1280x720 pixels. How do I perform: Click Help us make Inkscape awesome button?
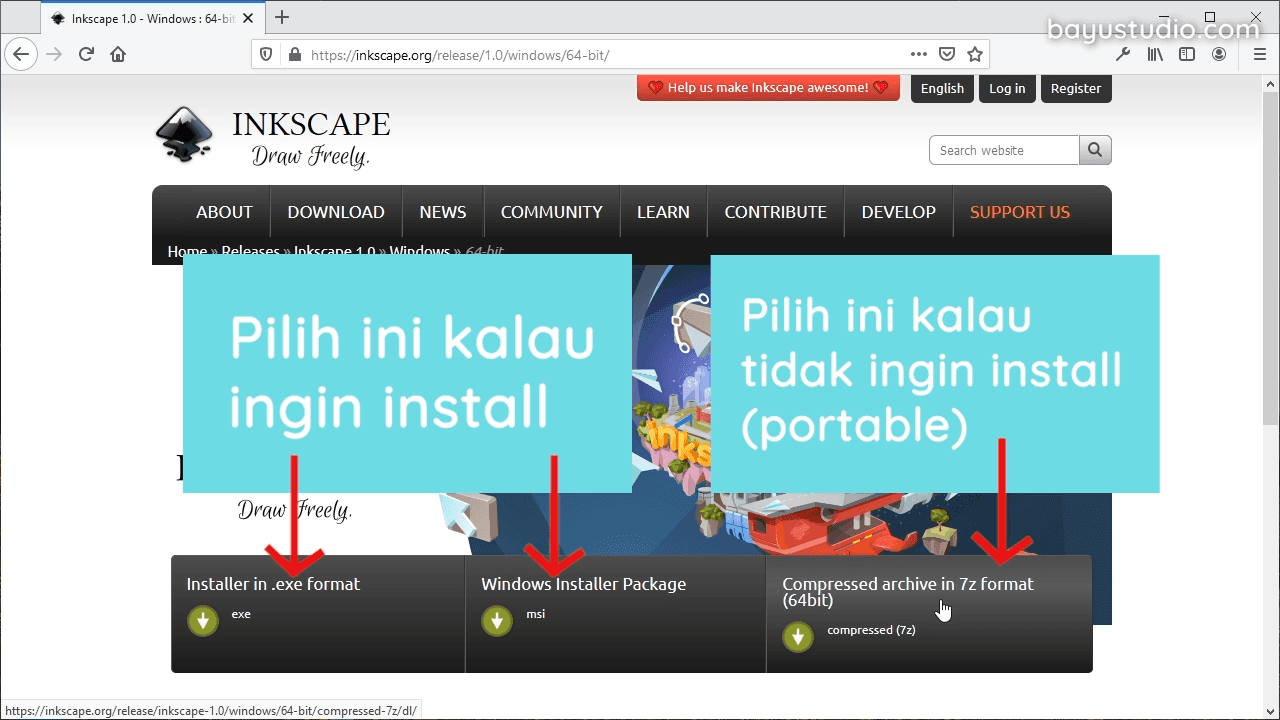768,88
